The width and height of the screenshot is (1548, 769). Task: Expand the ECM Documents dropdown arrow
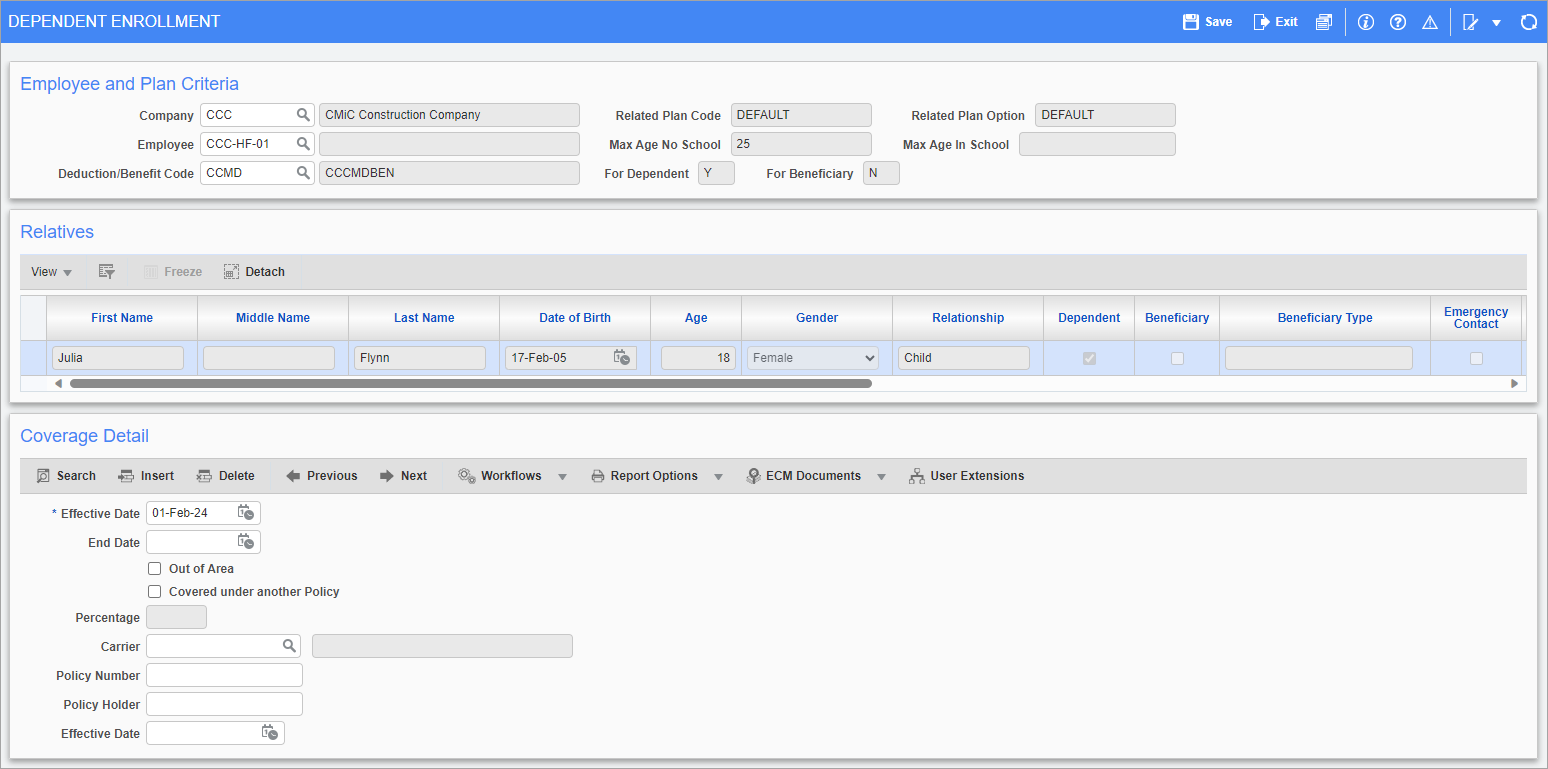[x=881, y=477]
